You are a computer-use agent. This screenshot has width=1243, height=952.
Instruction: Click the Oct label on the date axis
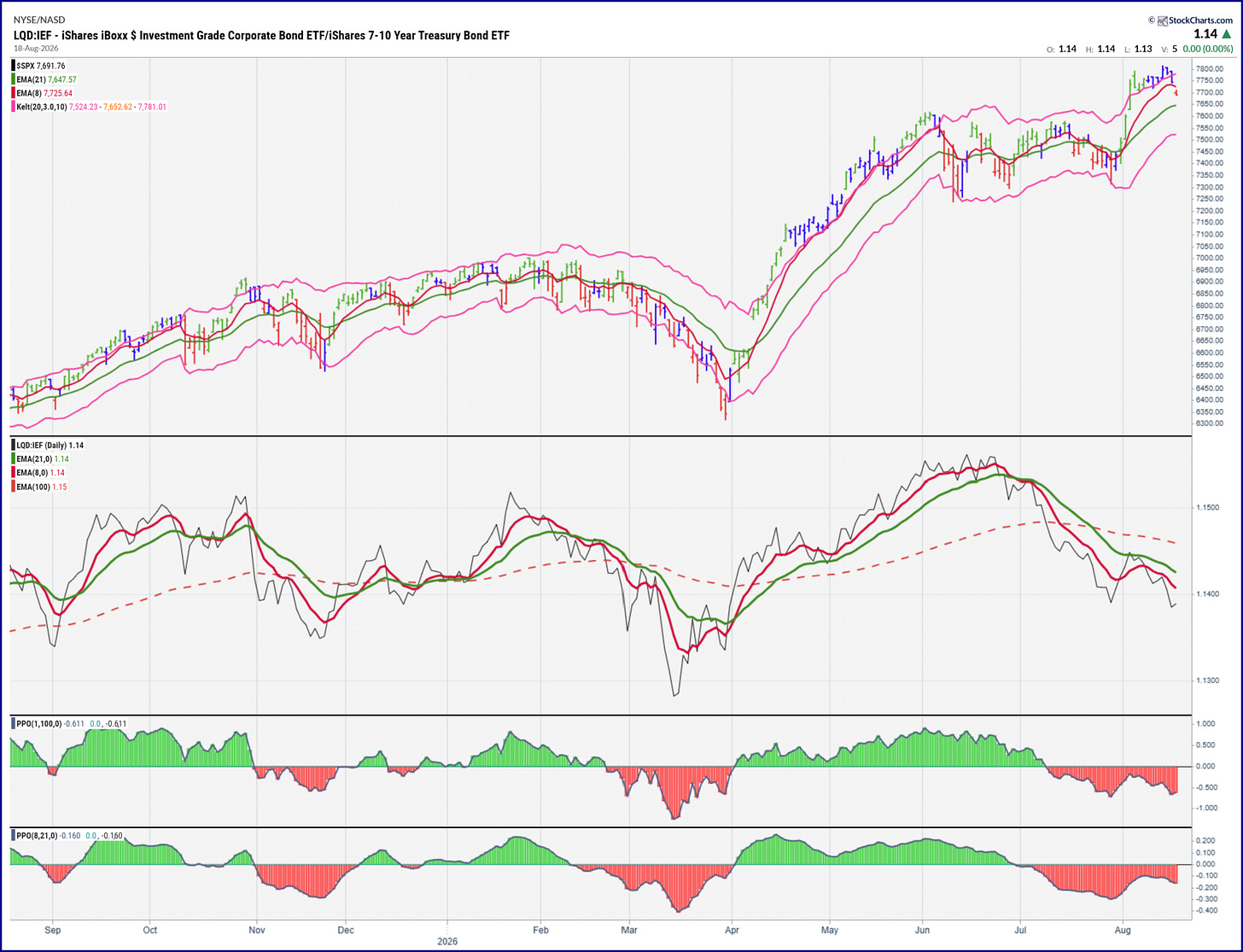click(149, 929)
